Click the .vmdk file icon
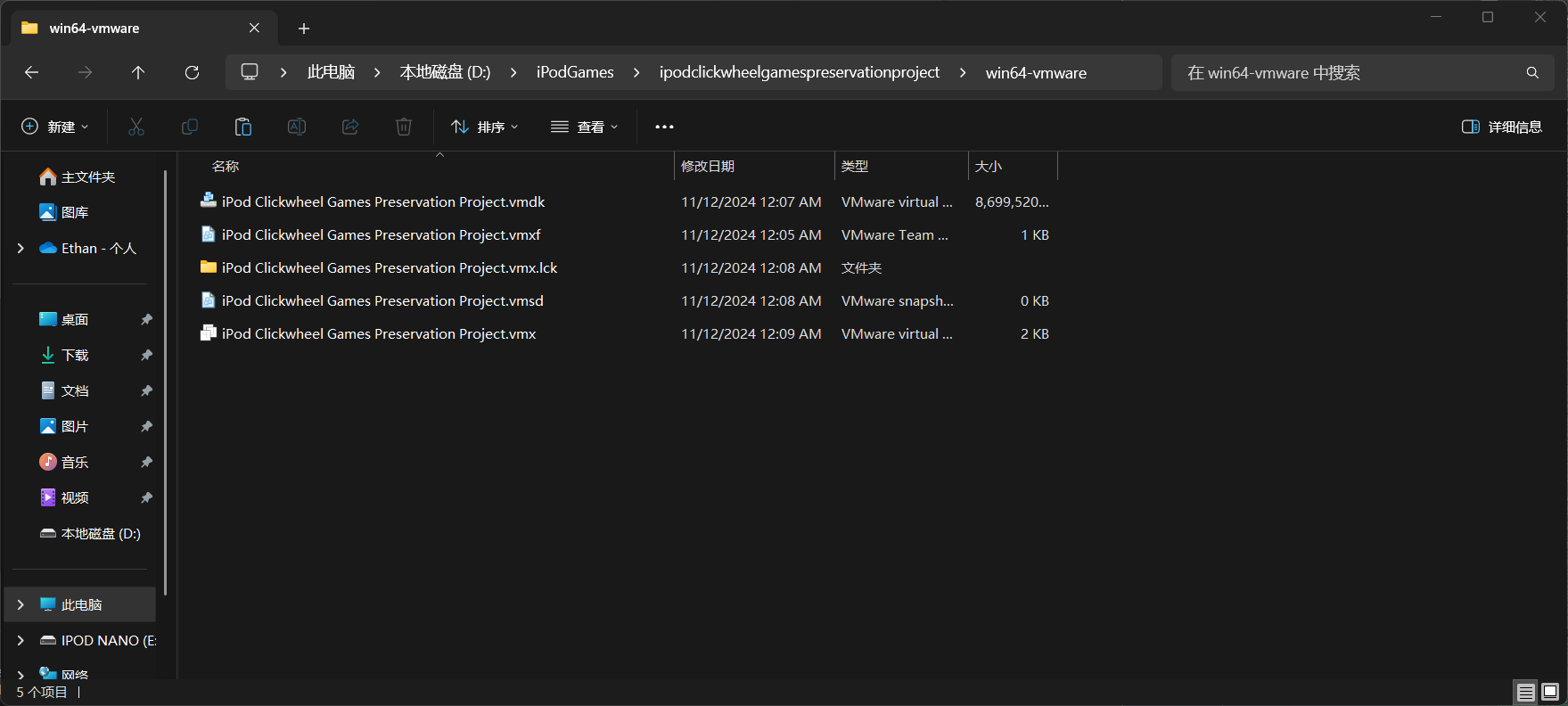Image resolution: width=1568 pixels, height=706 pixels. pyautogui.click(x=209, y=201)
